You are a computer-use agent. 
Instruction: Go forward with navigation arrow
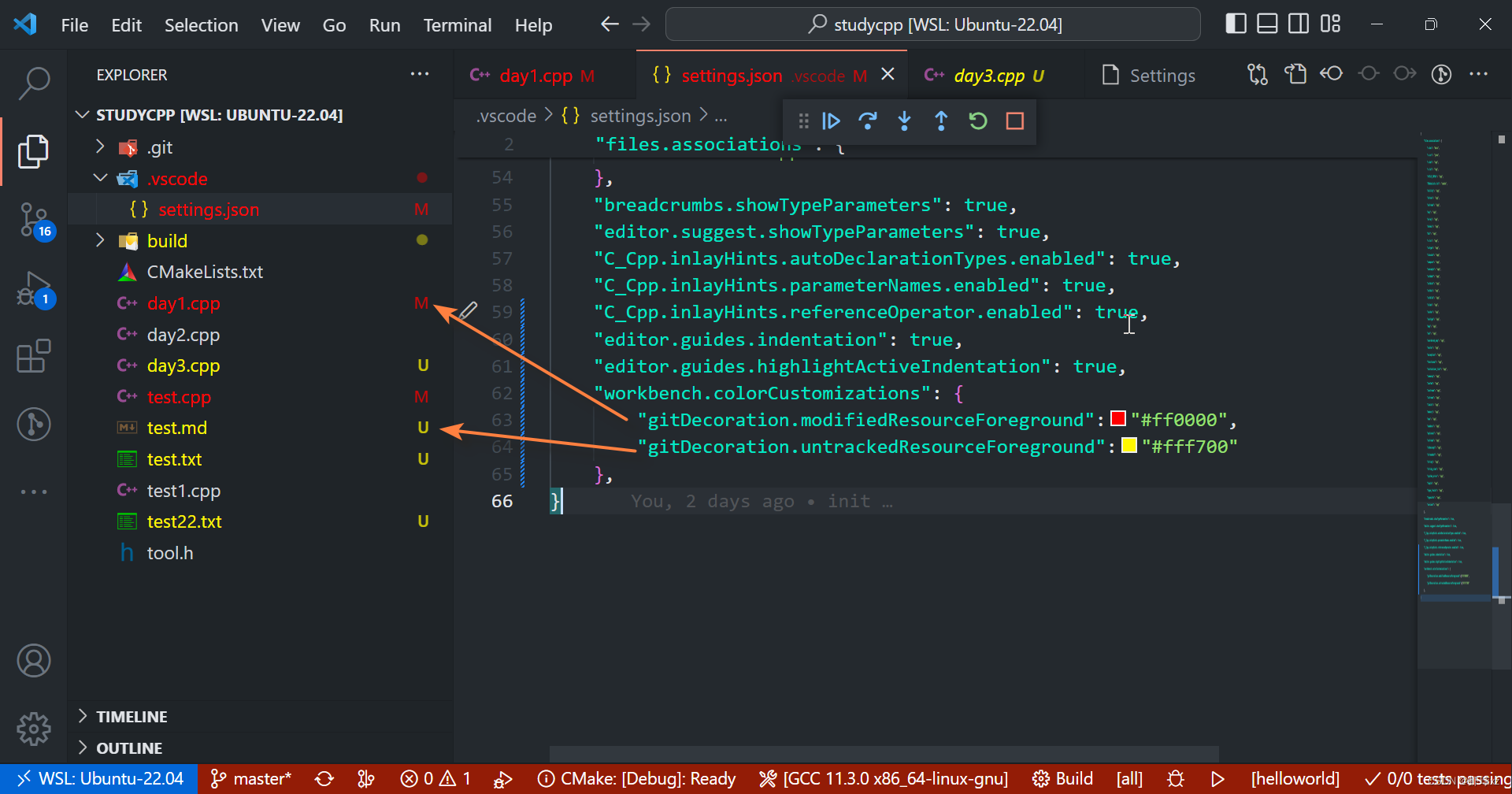point(642,24)
